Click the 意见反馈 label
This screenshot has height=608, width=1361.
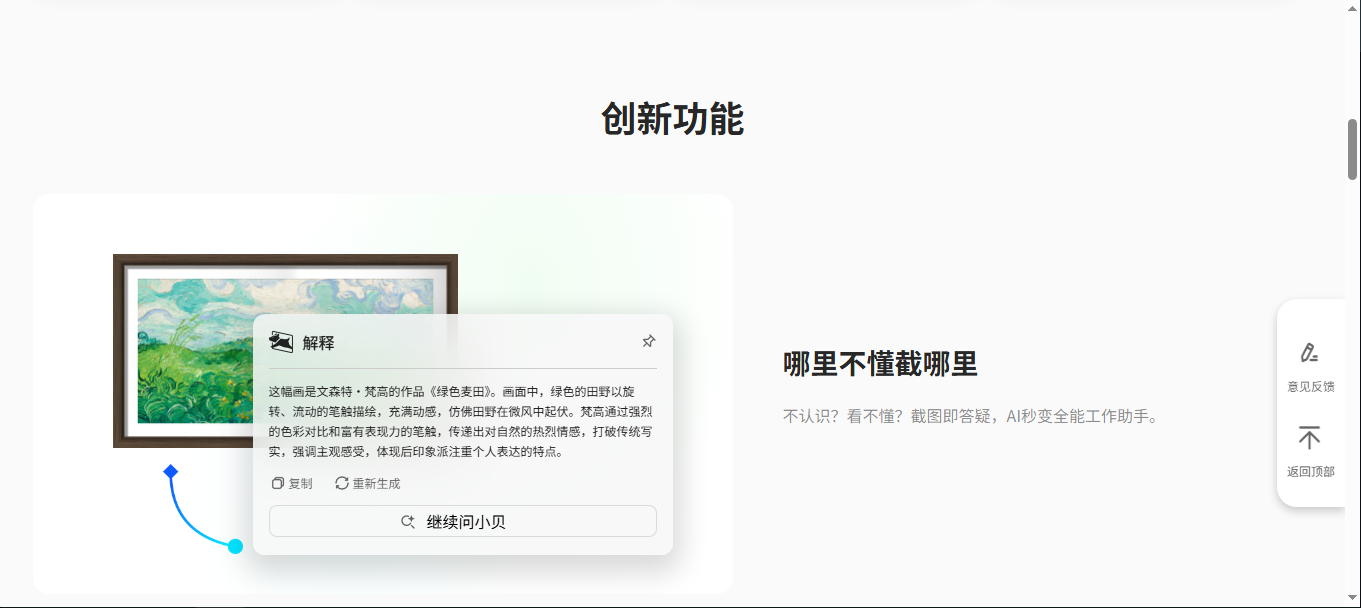(1310, 387)
